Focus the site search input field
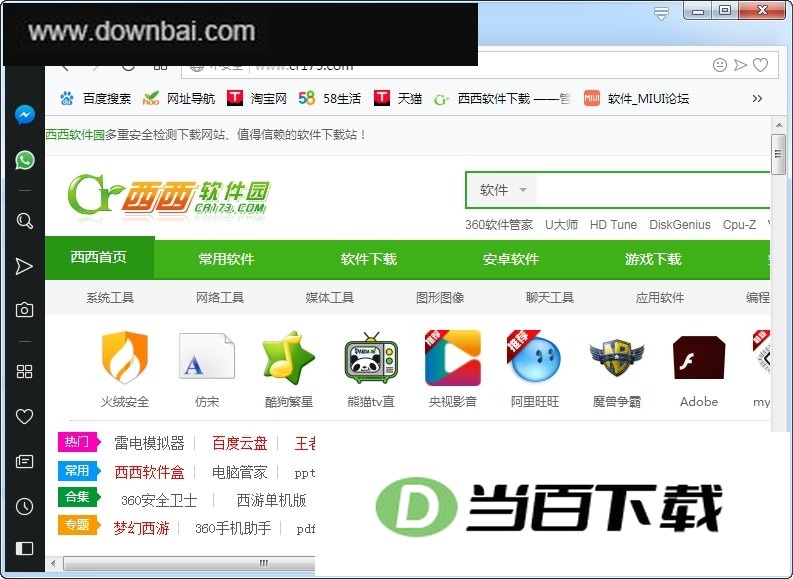Screen dimensions: 793x579 [x=653, y=190]
